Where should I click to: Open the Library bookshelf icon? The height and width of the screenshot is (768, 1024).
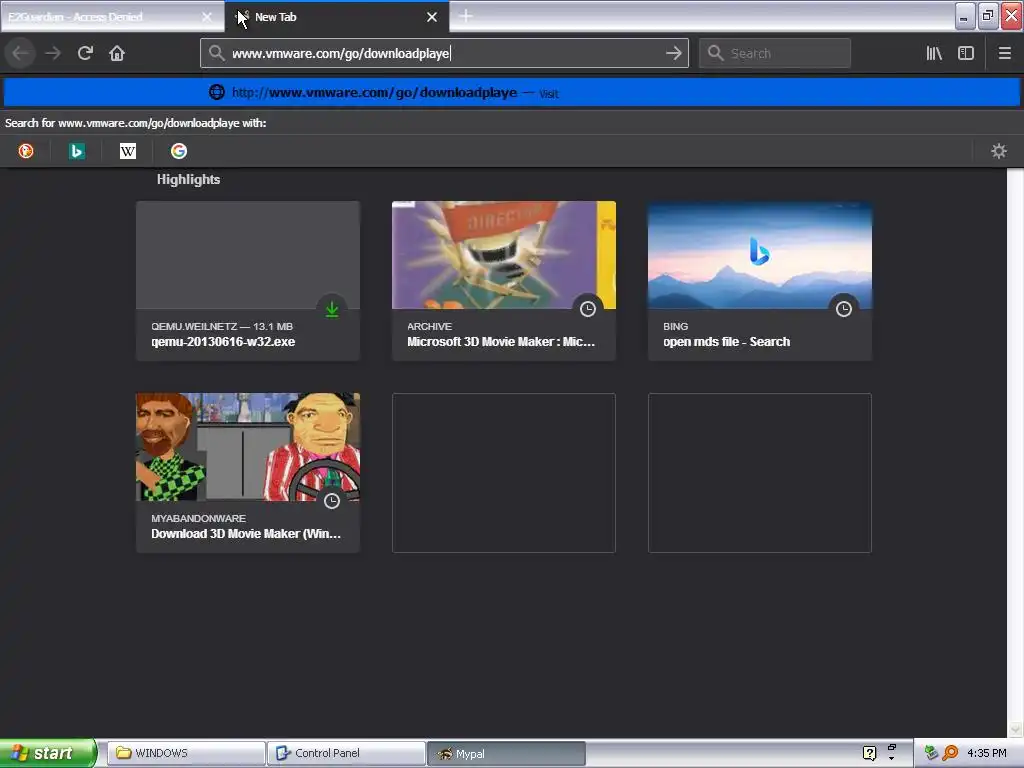[x=934, y=53]
